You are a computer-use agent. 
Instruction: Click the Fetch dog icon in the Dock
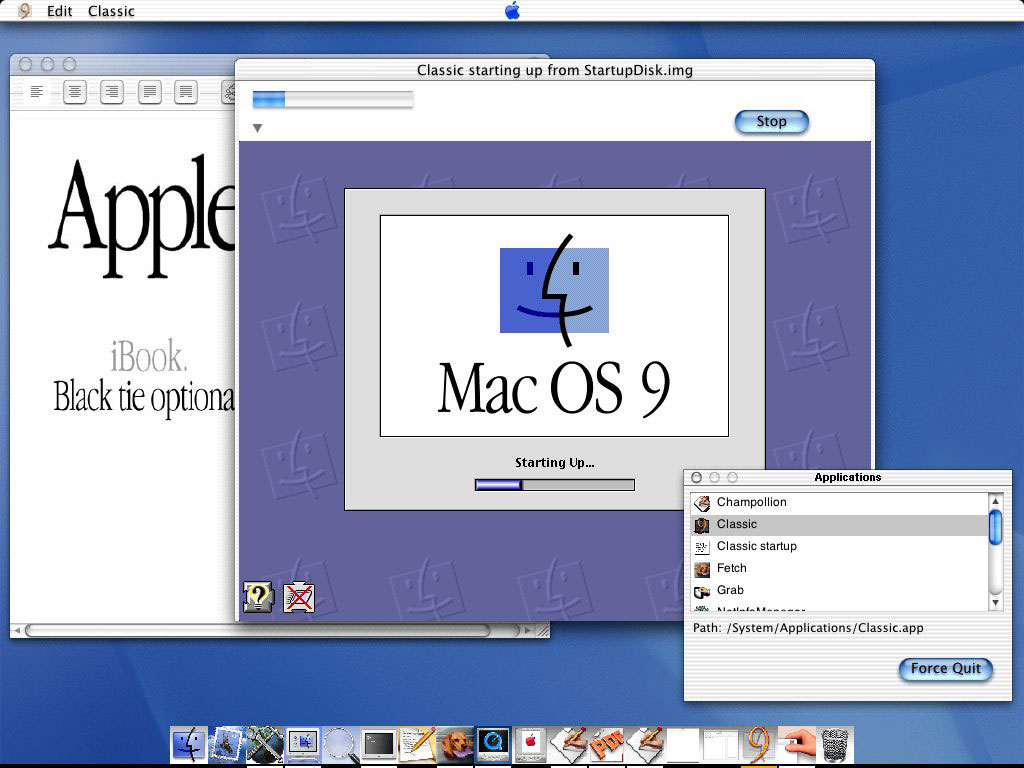coord(455,744)
